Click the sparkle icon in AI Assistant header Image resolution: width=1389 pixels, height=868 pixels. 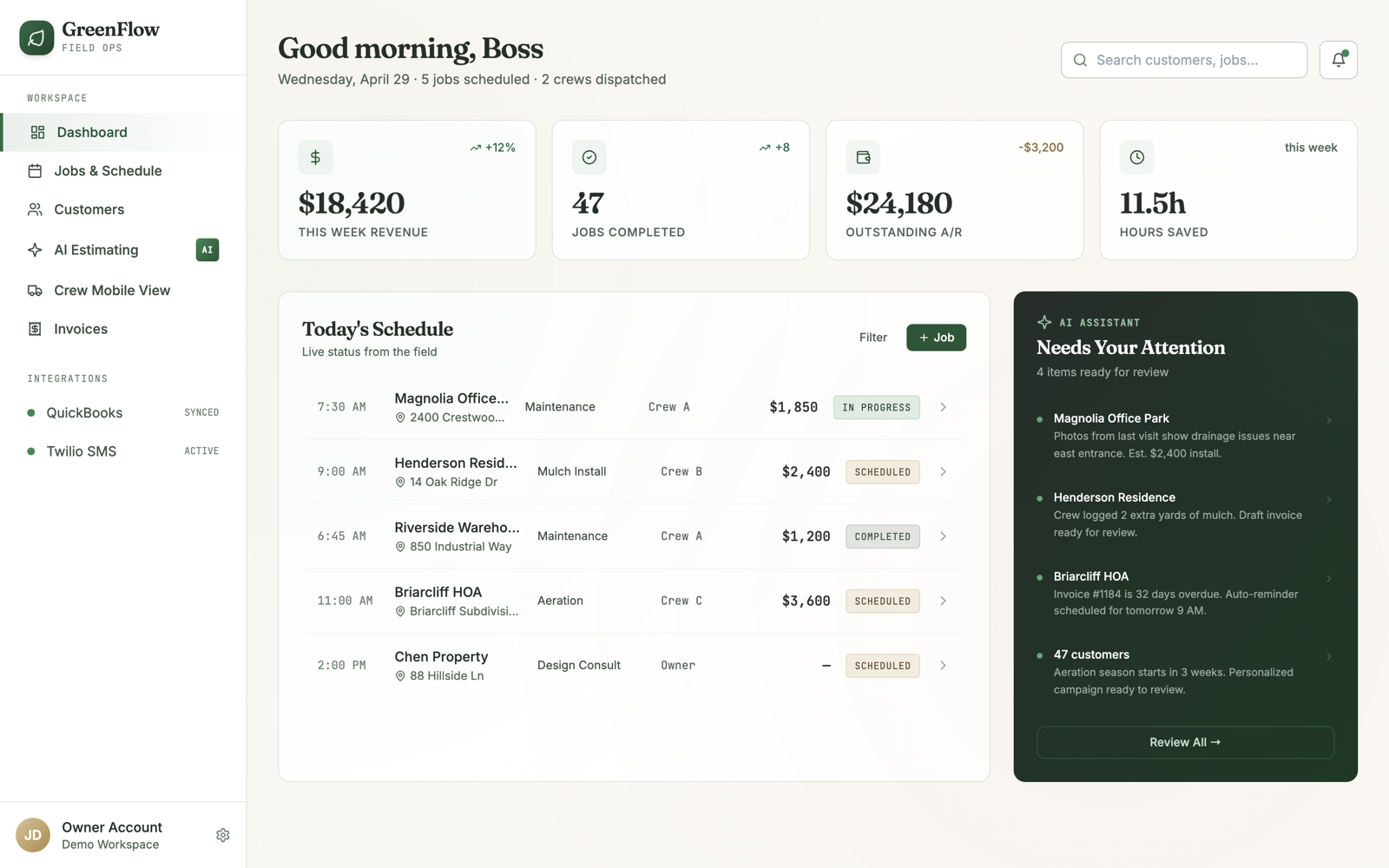(1044, 322)
